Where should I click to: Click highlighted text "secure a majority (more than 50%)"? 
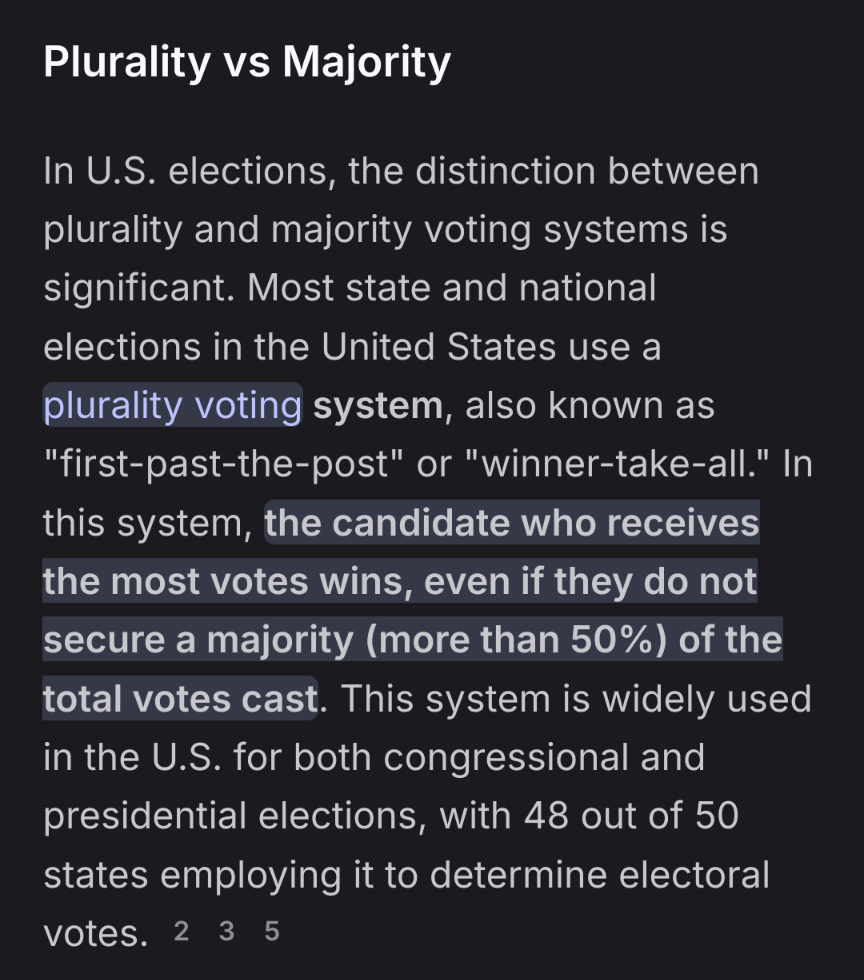pyautogui.click(x=354, y=640)
